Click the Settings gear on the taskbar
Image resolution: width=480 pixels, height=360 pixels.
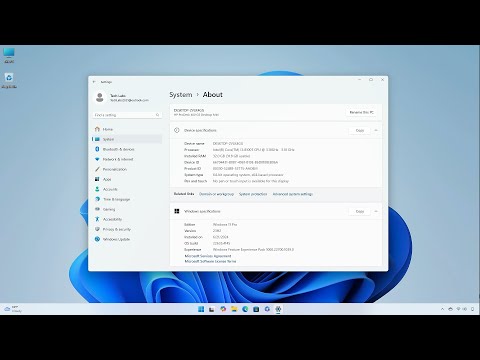278,309
